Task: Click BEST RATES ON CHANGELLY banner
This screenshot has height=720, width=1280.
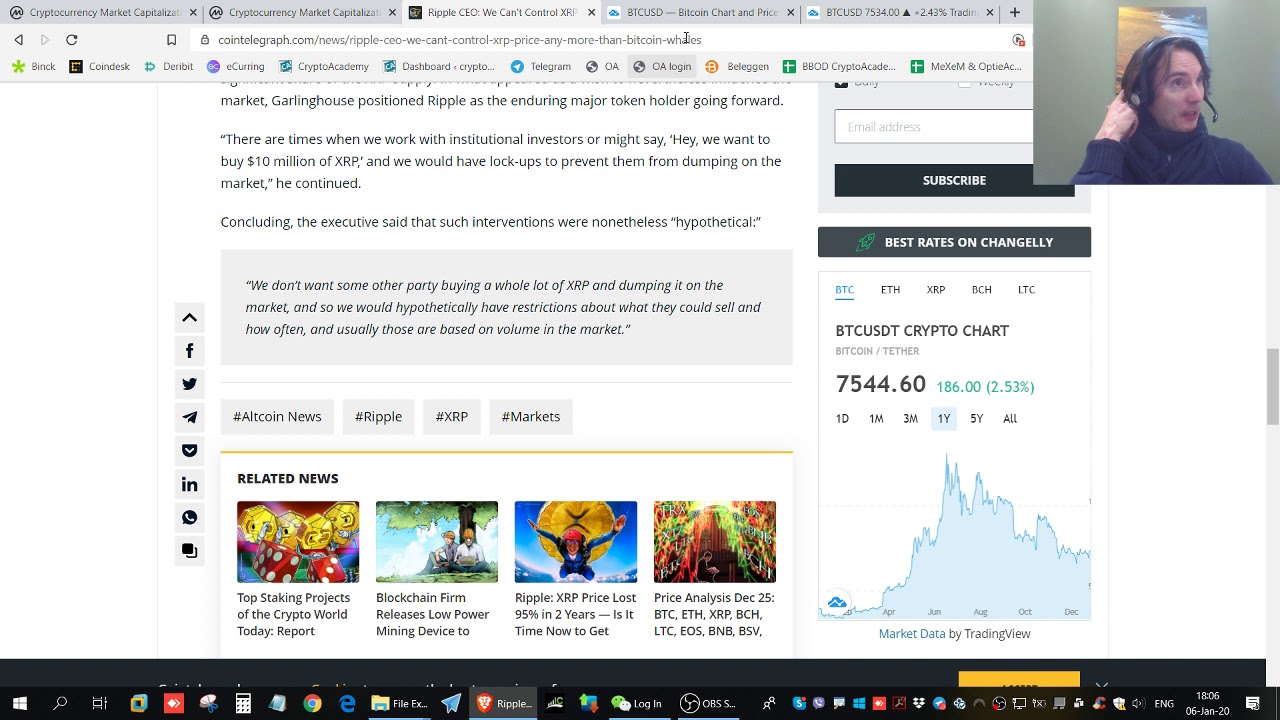Action: click(954, 242)
